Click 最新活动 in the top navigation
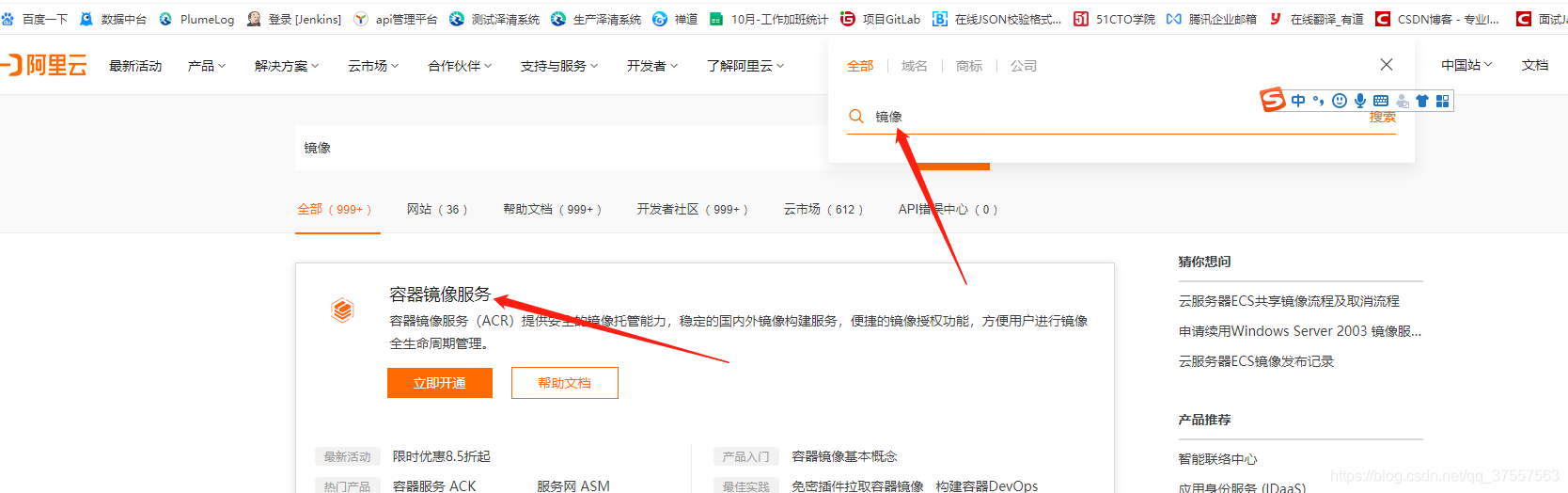This screenshot has height=493, width=1568. [135, 66]
